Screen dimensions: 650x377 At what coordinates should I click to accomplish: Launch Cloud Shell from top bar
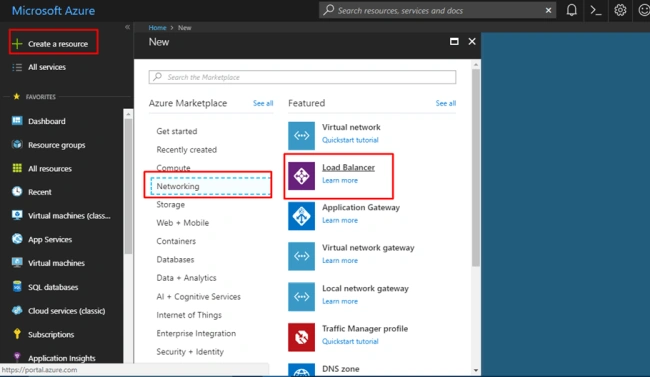pyautogui.click(x=596, y=10)
